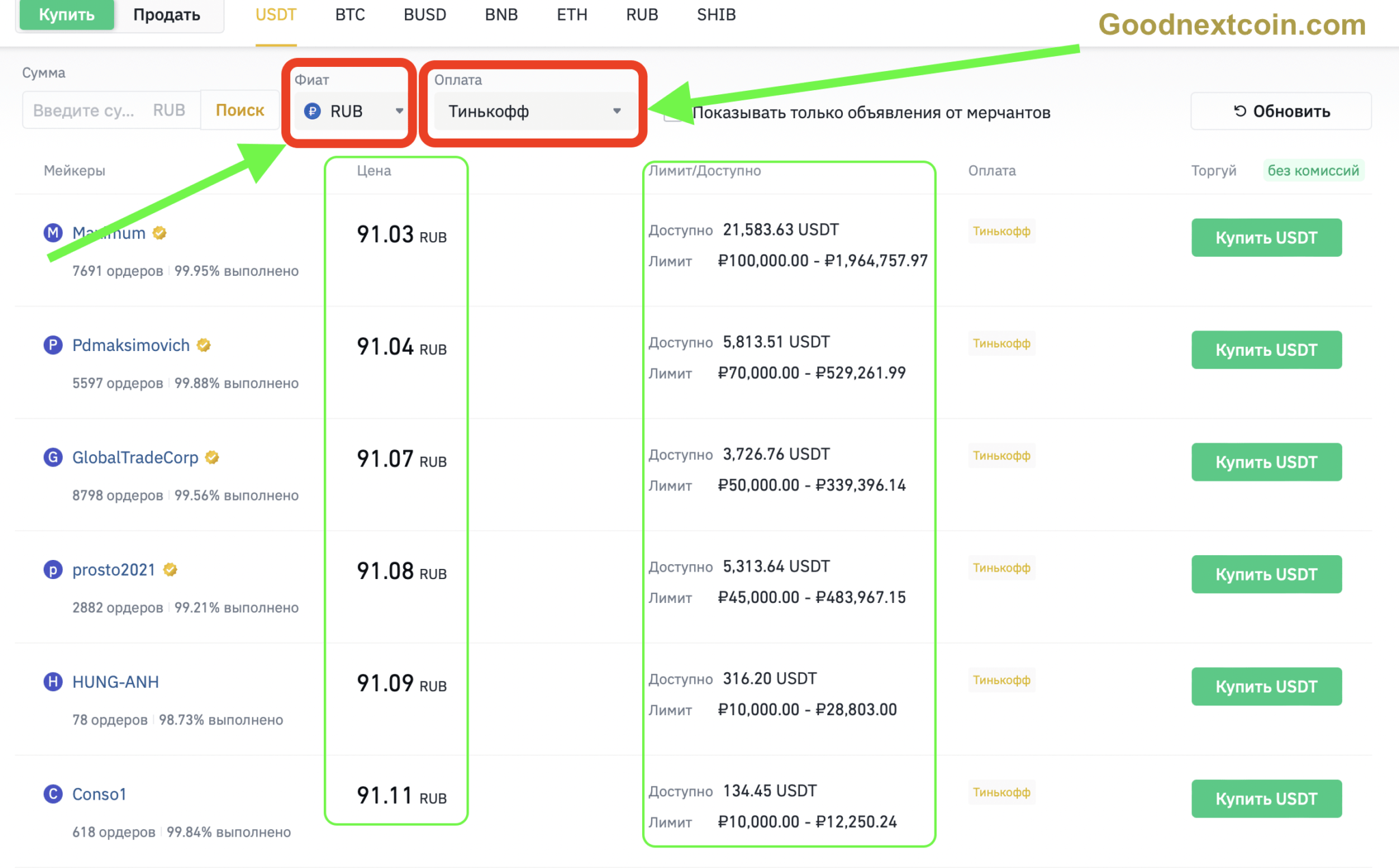The image size is (1399, 868).
Task: Select the ETH crypto tab
Action: click(572, 14)
